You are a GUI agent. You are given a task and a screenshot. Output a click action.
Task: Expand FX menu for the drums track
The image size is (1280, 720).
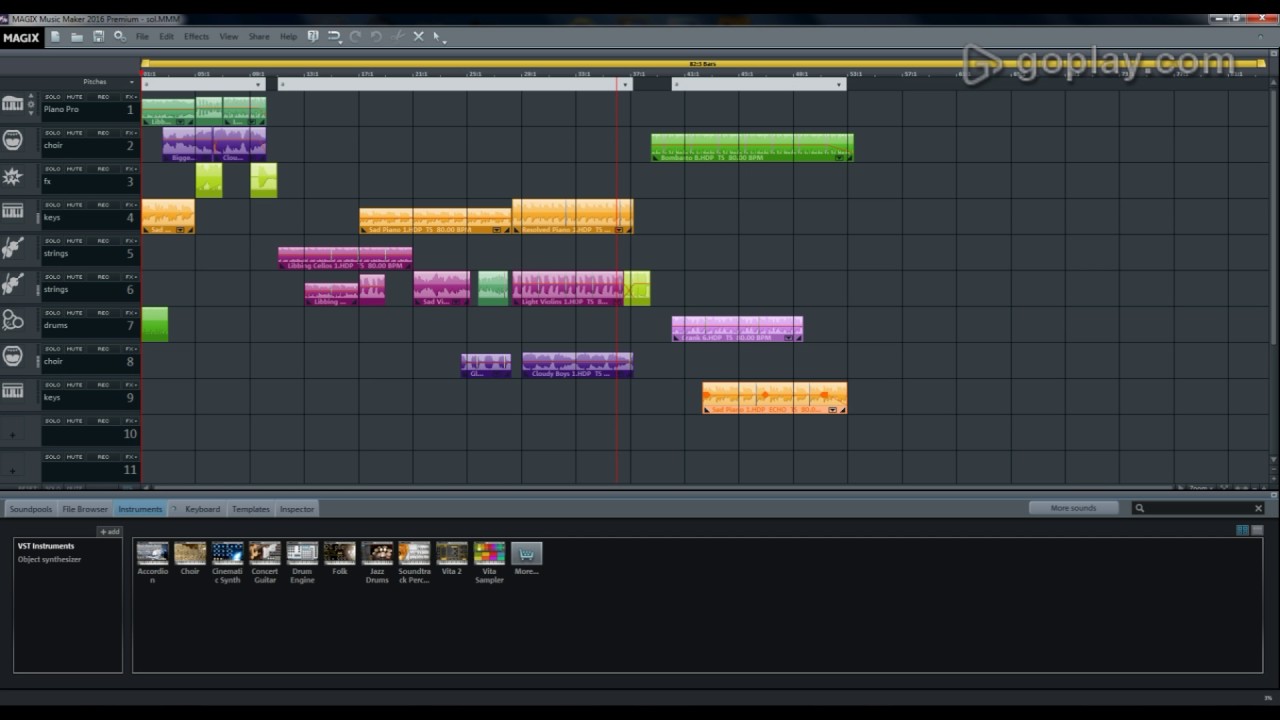click(x=131, y=313)
